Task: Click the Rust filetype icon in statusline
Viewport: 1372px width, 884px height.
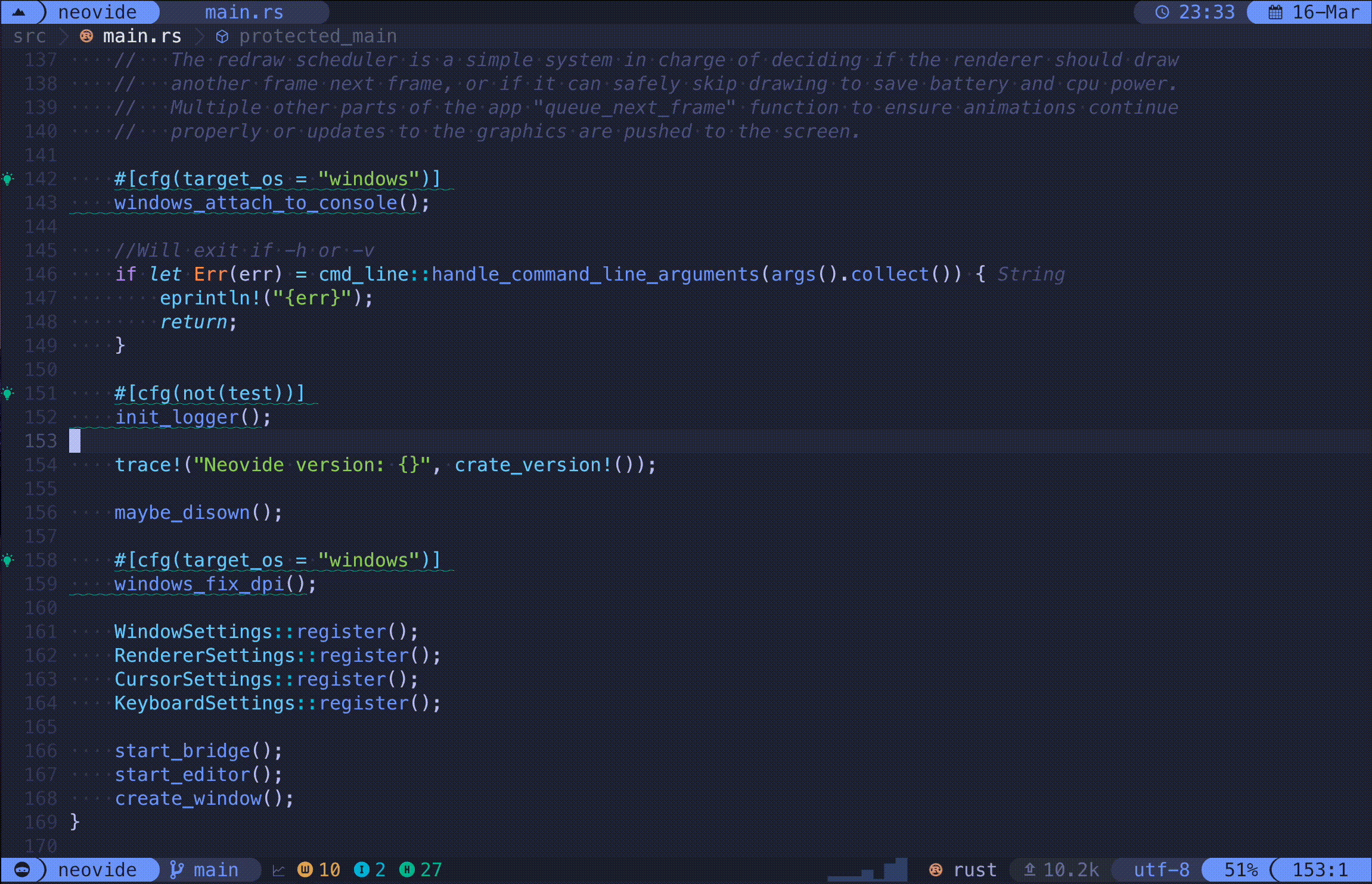Action: coord(936,870)
